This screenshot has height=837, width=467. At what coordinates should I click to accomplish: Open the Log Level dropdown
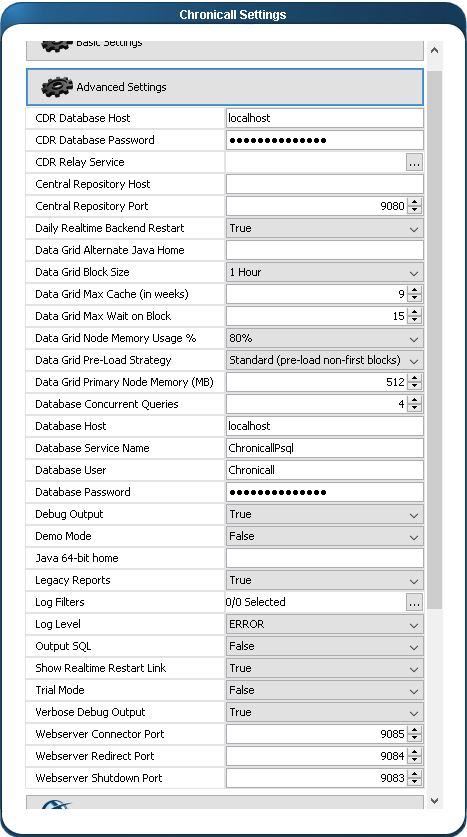(324, 624)
